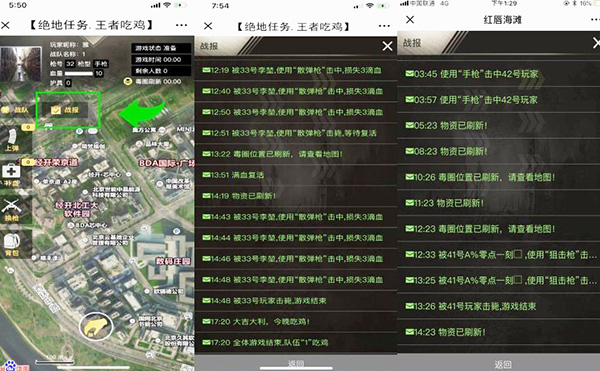Close the 红唇海滩 page with X

(x=410, y=20)
